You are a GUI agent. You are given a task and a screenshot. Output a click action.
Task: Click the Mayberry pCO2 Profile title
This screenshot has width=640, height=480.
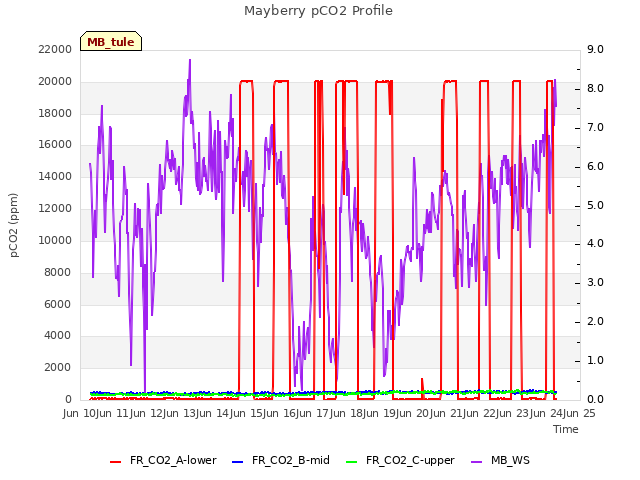pyautogui.click(x=318, y=11)
